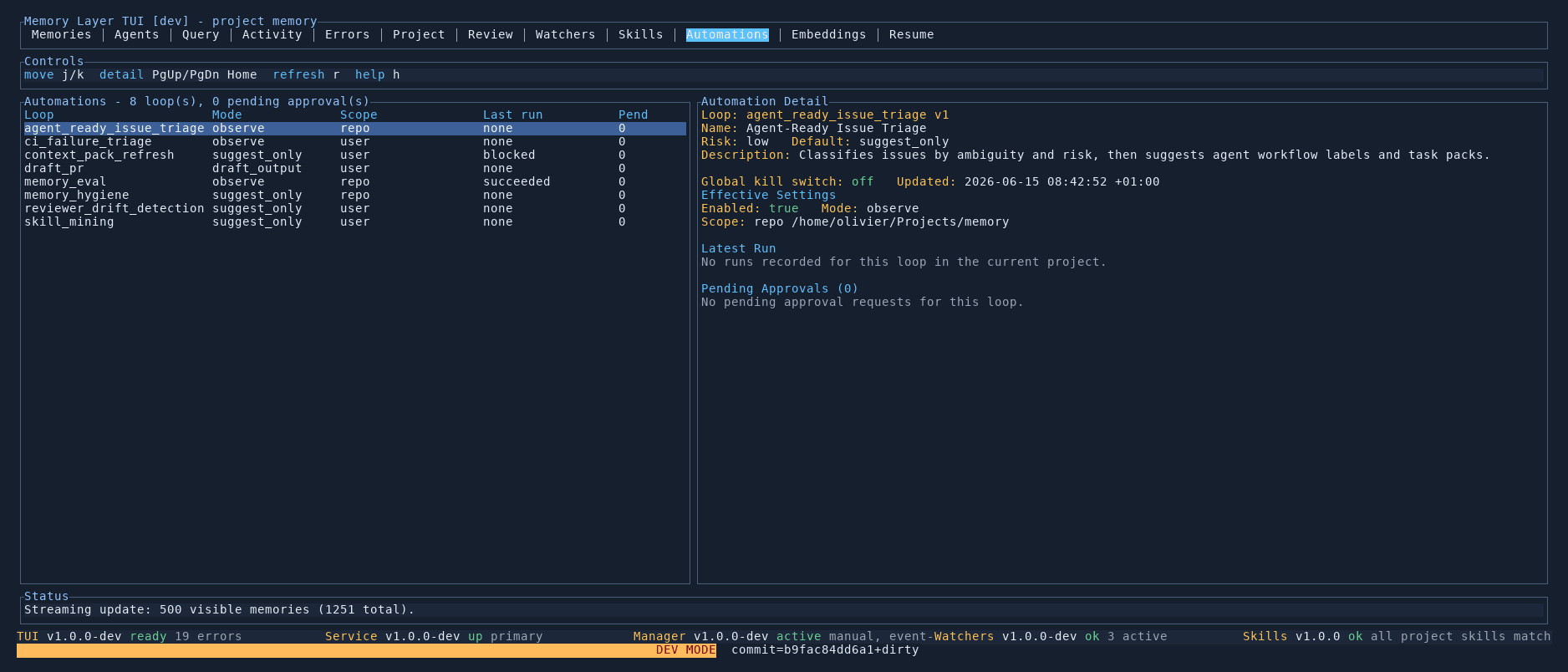Select the memory_hygiene loop row

(354, 195)
